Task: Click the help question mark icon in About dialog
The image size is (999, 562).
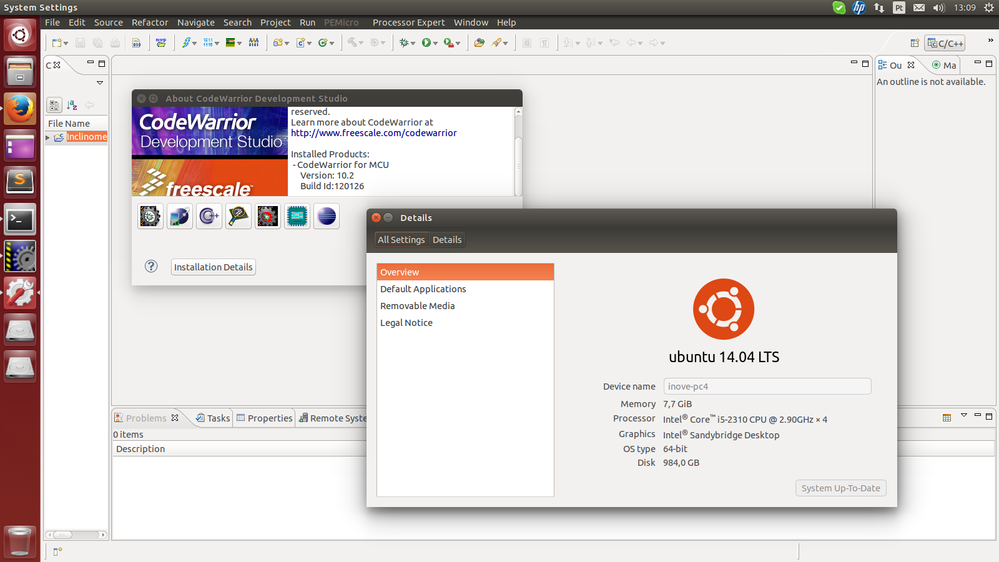Action: 151,266
